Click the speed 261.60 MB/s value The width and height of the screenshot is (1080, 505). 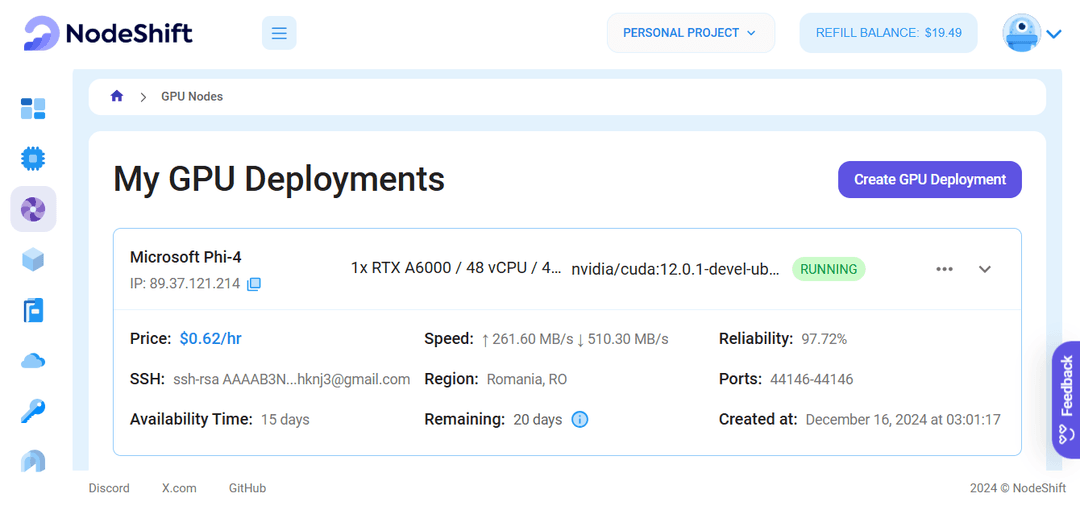(527, 339)
